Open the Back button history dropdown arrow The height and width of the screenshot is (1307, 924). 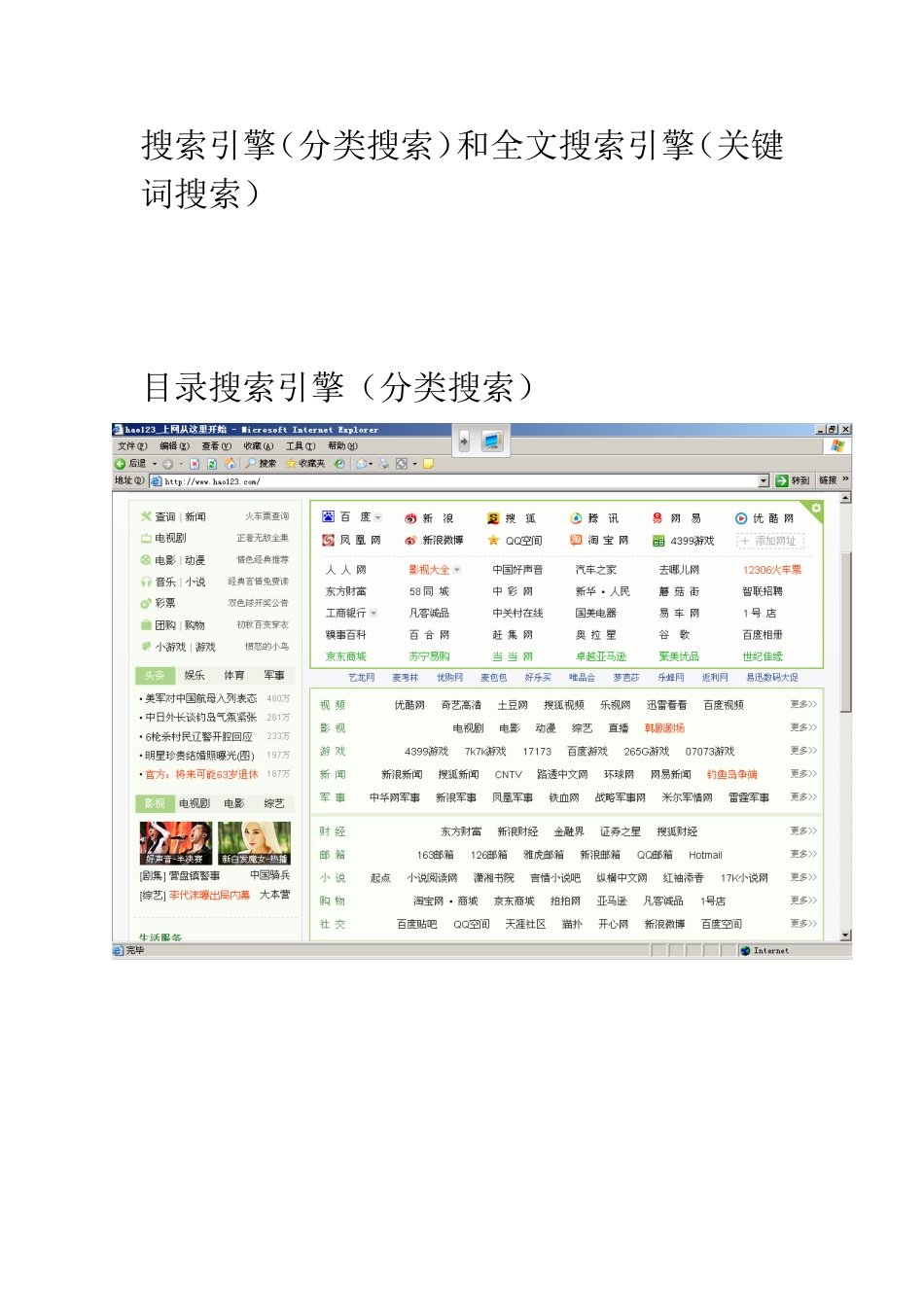[154, 464]
